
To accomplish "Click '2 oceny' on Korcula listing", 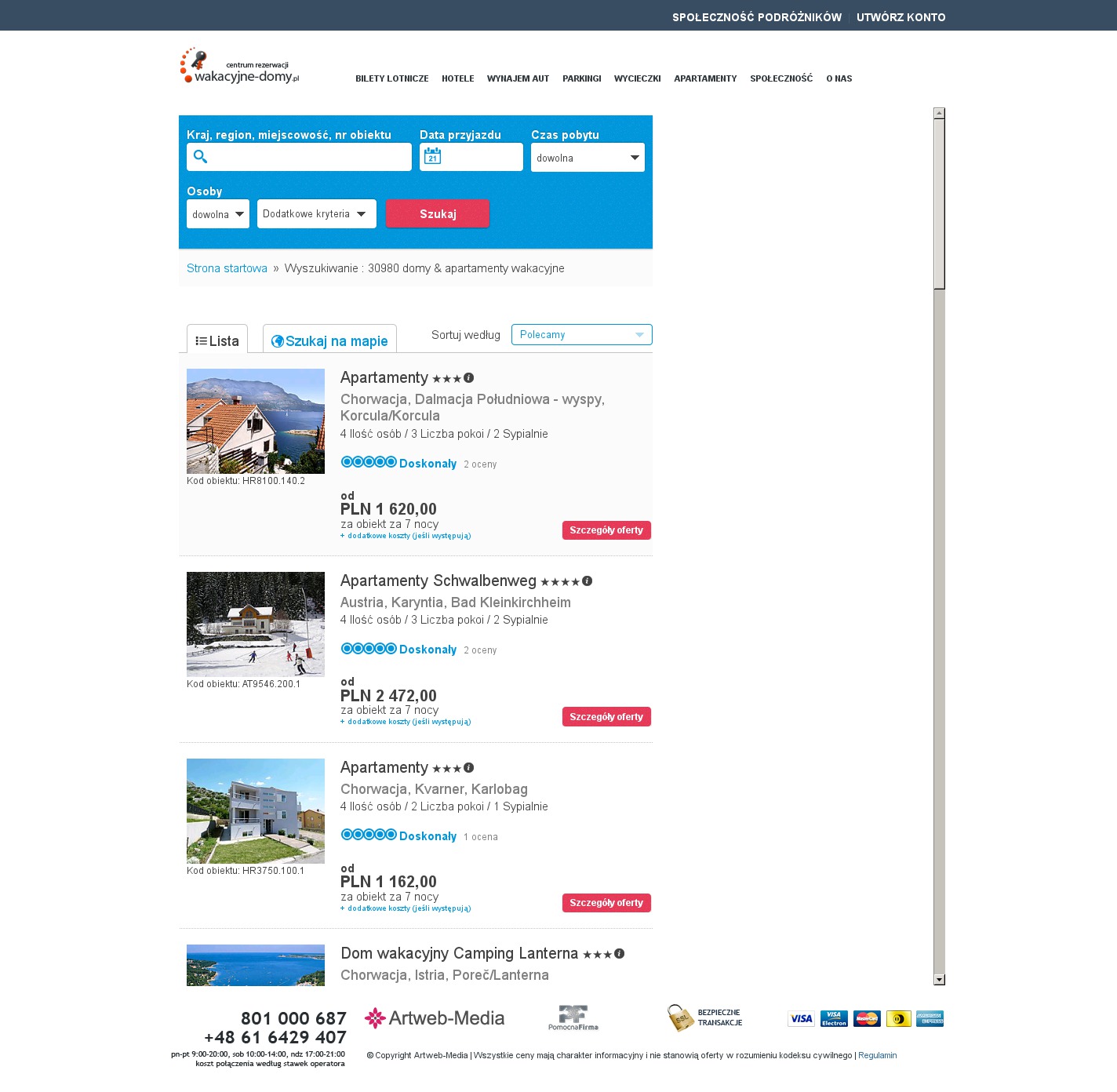I will pyautogui.click(x=480, y=464).
